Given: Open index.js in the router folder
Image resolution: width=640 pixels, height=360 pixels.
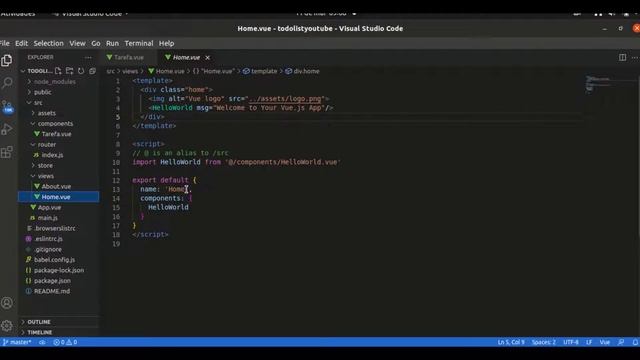Looking at the screenshot, I should pos(52,155).
